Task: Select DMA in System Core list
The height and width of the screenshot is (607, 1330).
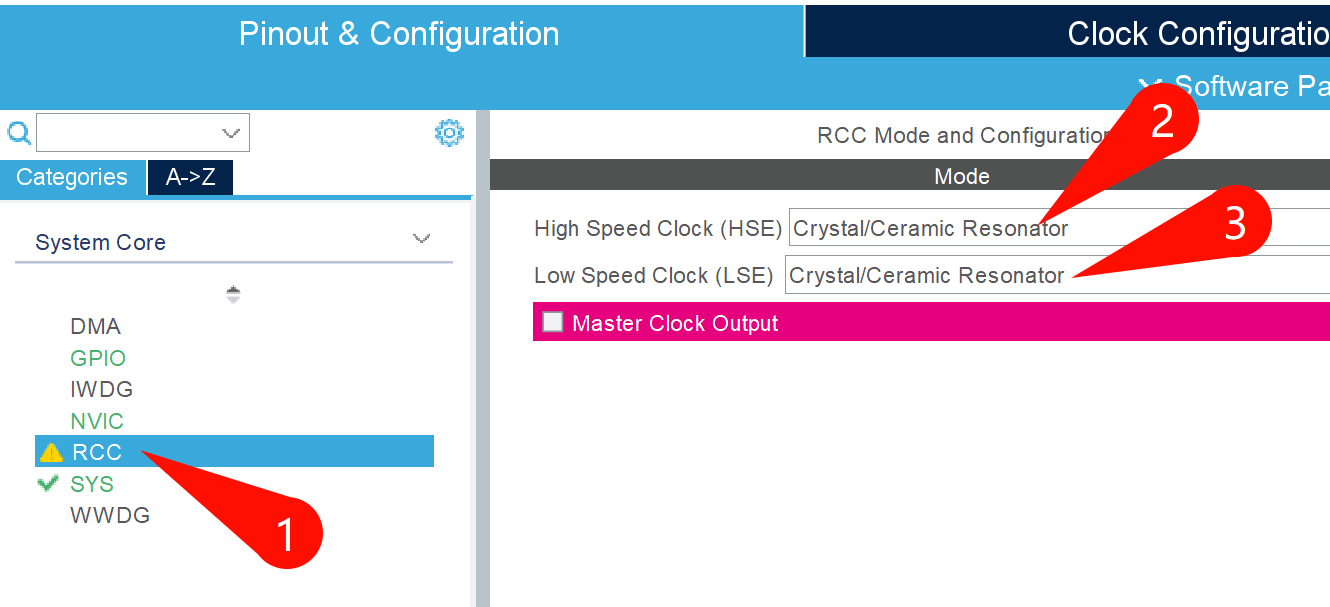Action: pyautogui.click(x=95, y=327)
